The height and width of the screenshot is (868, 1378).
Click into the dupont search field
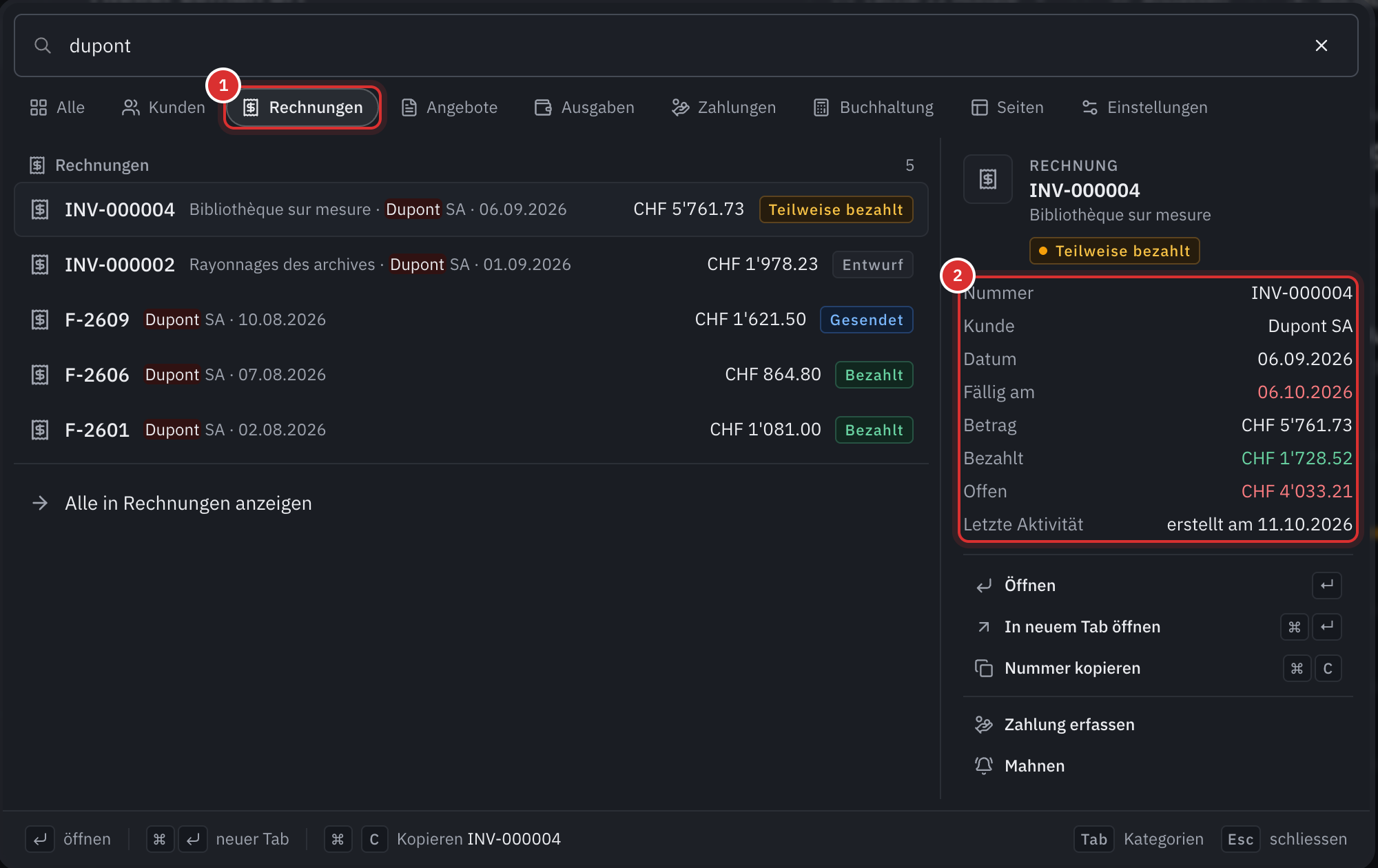[x=686, y=45]
